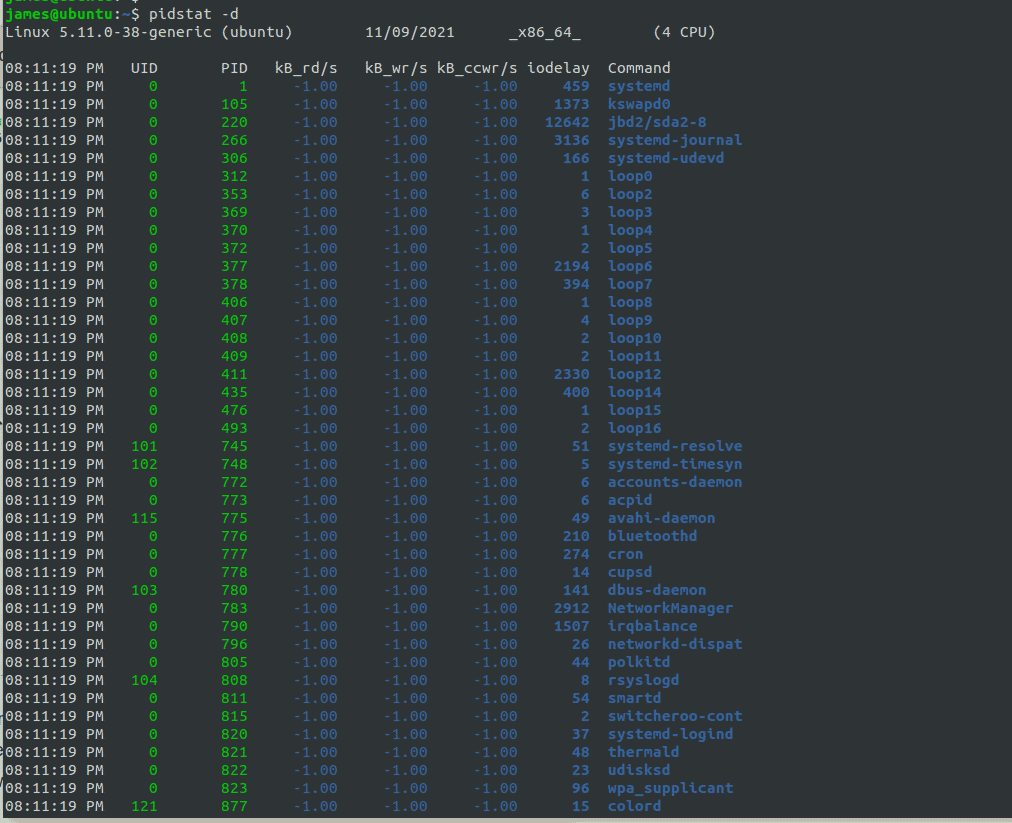Click the 'bluetoothd' command name
This screenshot has height=823, width=1012.
click(653, 536)
